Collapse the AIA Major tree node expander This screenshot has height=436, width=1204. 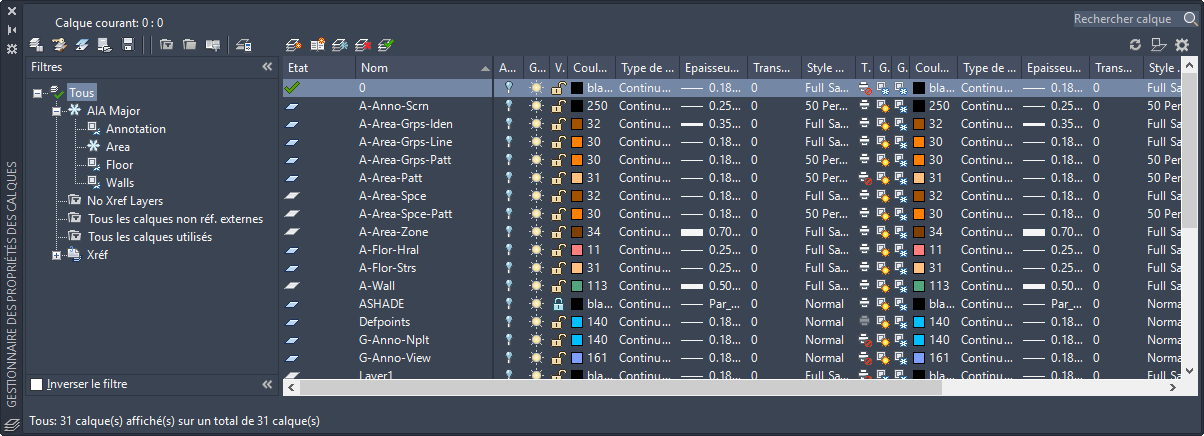click(x=57, y=110)
